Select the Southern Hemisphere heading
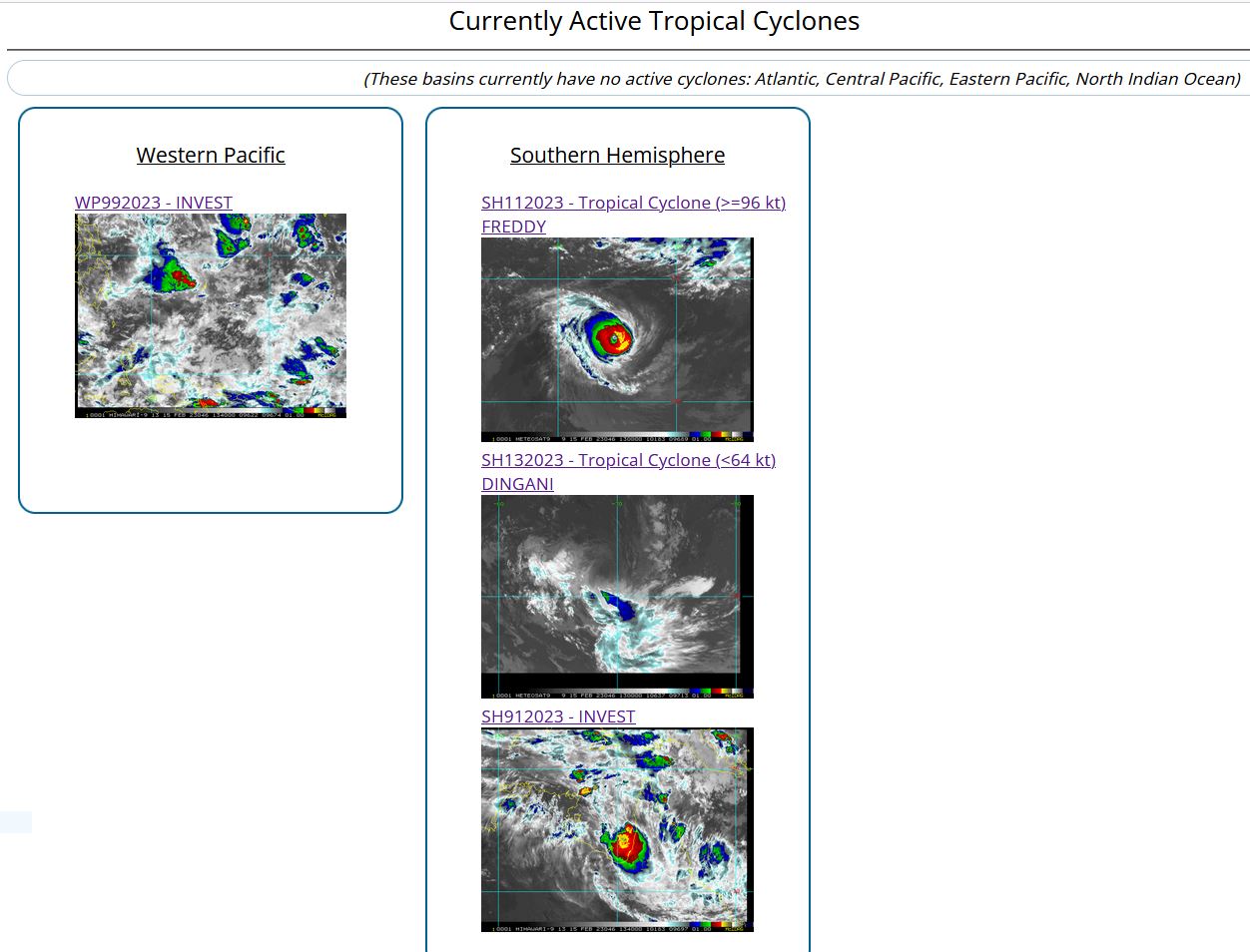This screenshot has height=952, width=1250. [617, 156]
